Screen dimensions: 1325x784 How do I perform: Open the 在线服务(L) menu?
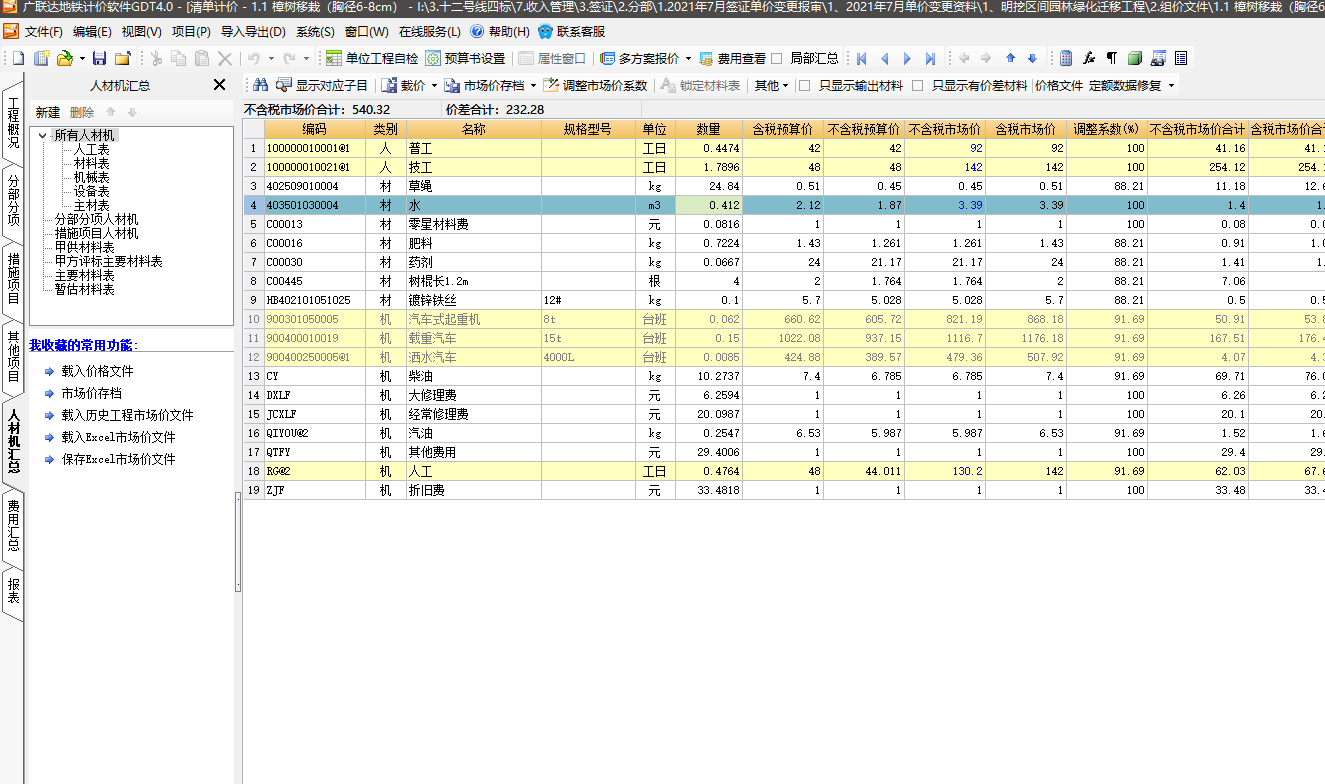(430, 32)
